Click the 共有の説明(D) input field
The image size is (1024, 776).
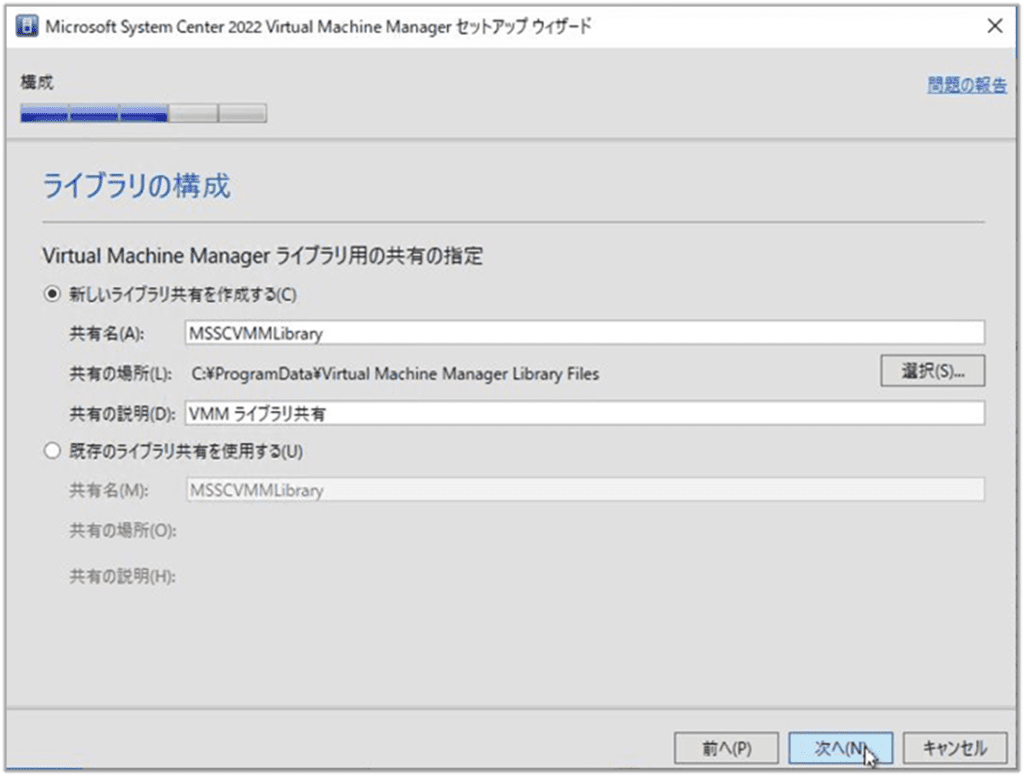[584, 413]
